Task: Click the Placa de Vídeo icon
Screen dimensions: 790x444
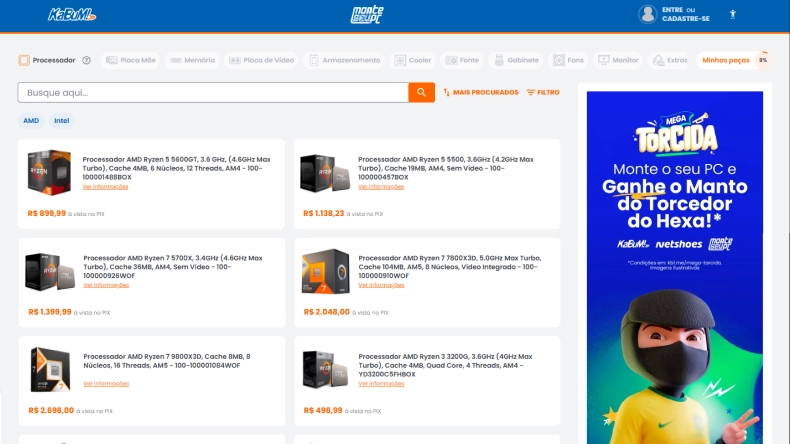Action: coord(235,60)
